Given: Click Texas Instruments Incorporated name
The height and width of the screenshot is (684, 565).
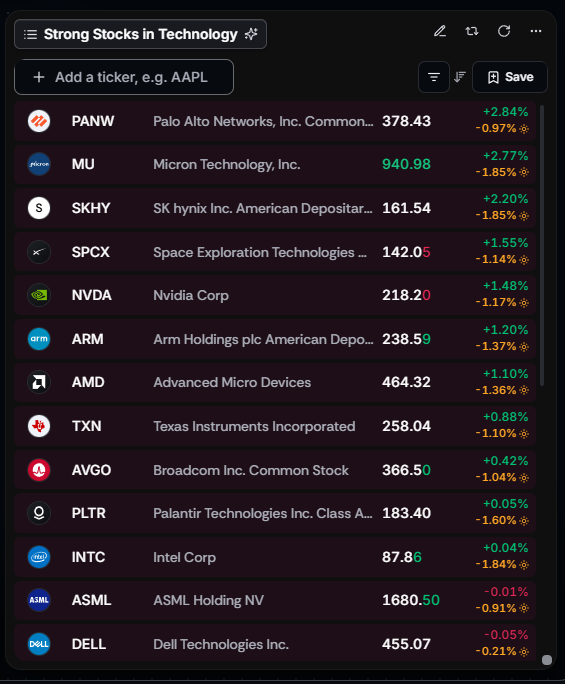Looking at the screenshot, I should (x=254, y=426).
